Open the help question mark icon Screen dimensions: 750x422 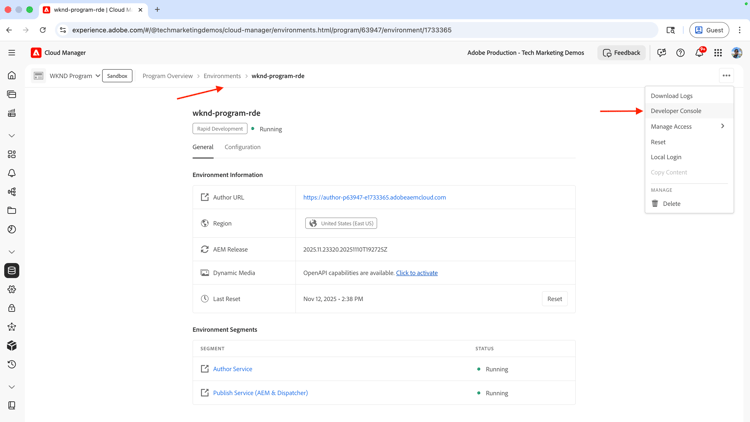[x=680, y=53]
